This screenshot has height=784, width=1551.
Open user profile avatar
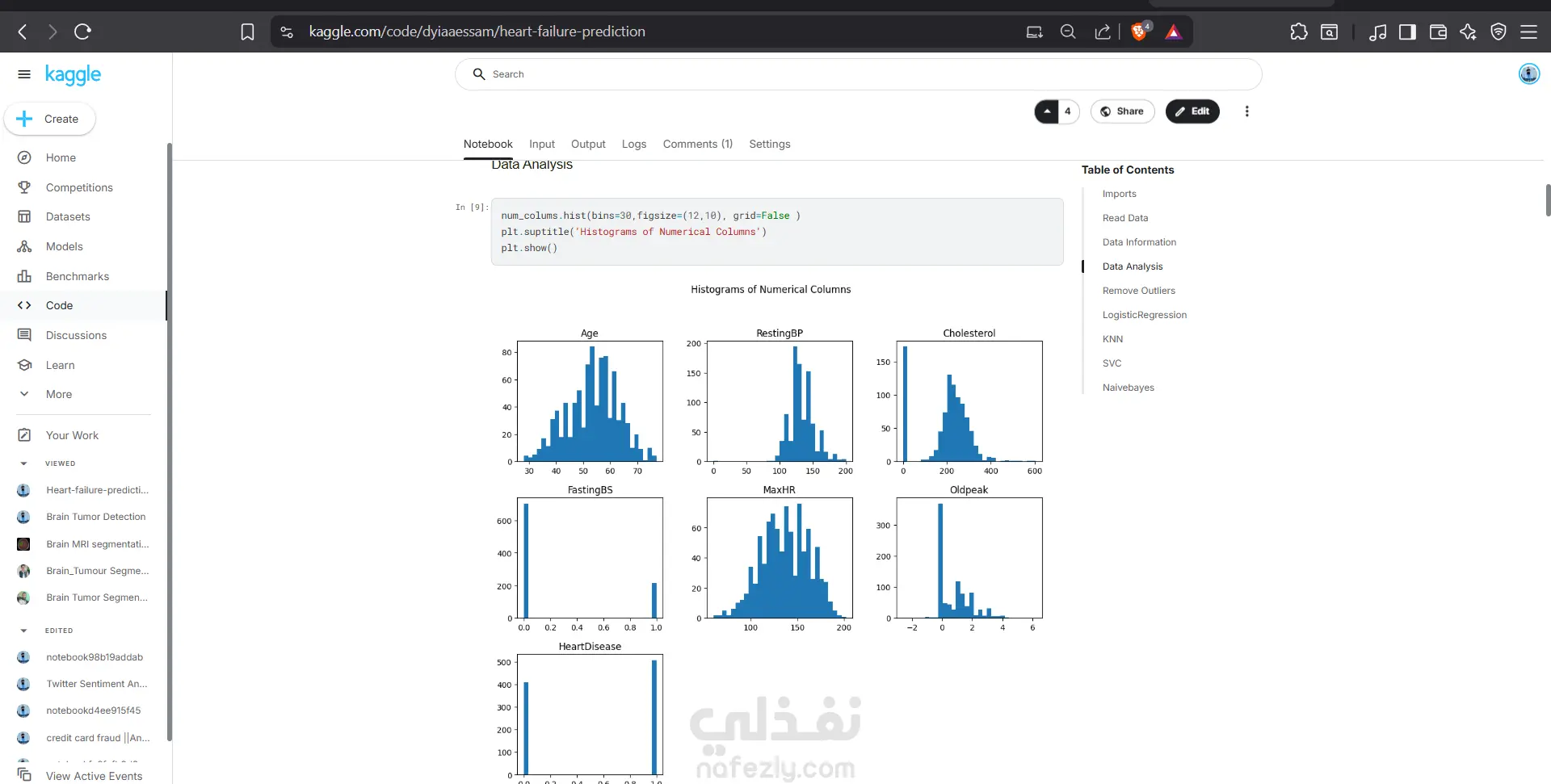pyautogui.click(x=1529, y=73)
